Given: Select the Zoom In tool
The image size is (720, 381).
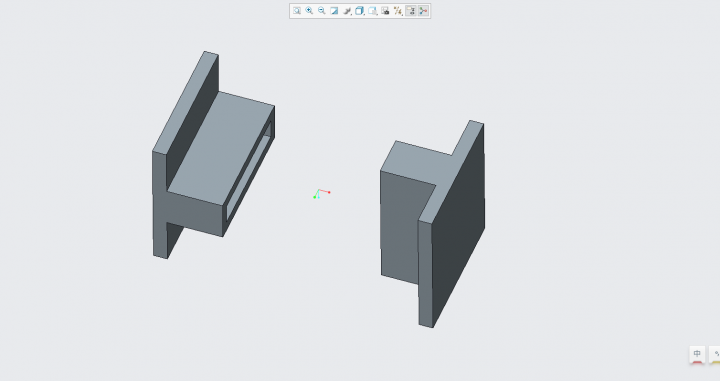Looking at the screenshot, I should click(309, 11).
